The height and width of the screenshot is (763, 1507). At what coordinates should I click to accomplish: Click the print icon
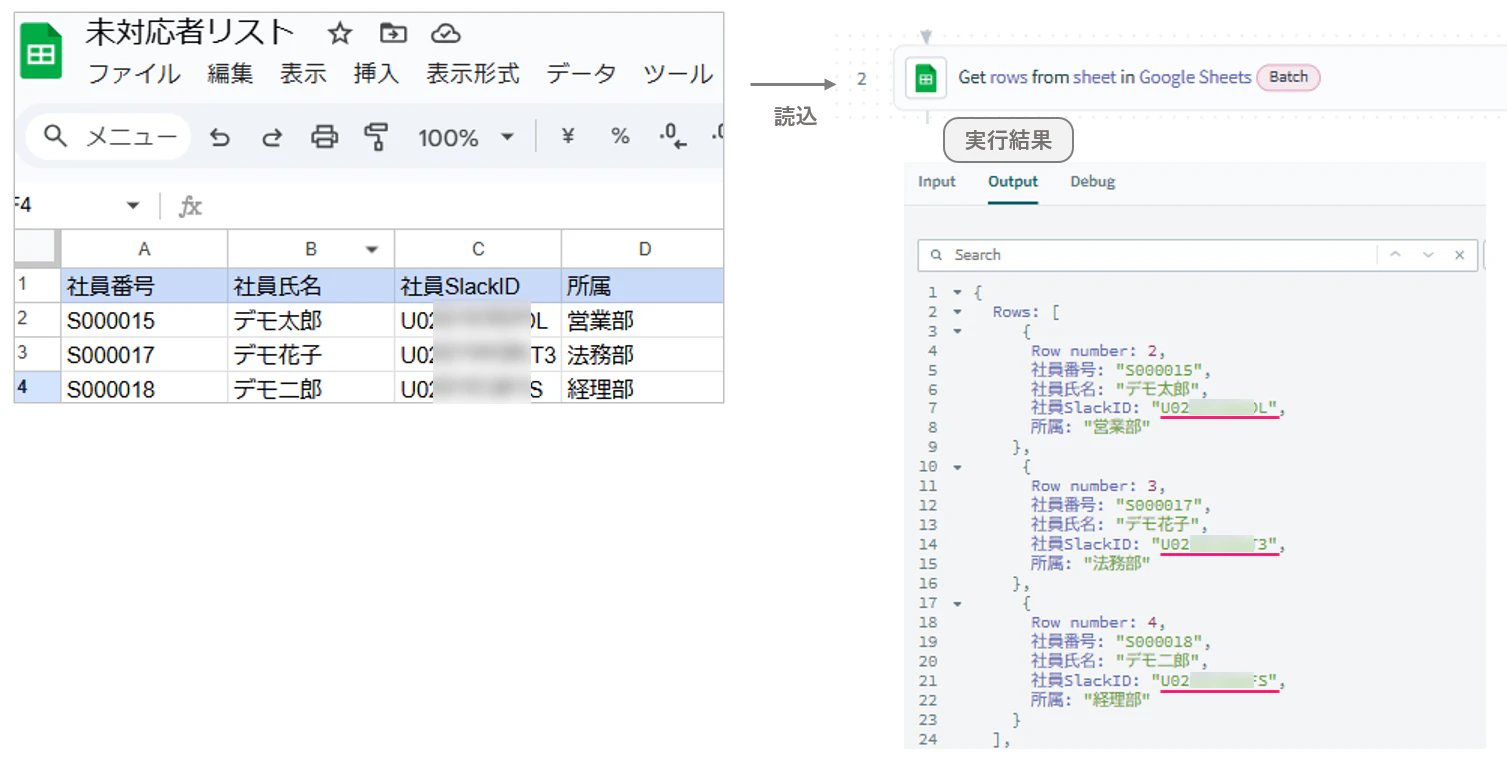[x=324, y=137]
